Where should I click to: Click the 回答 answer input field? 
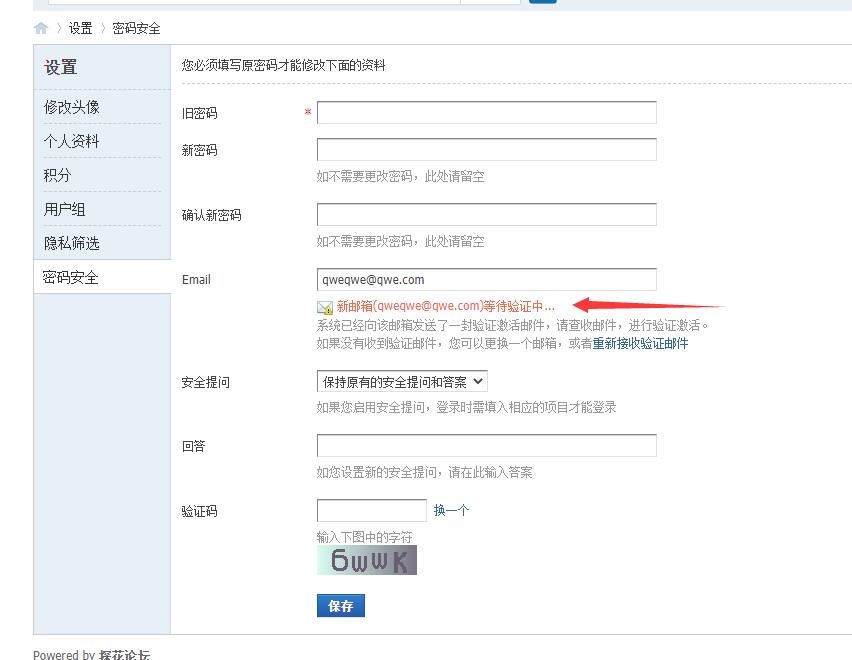coord(486,446)
